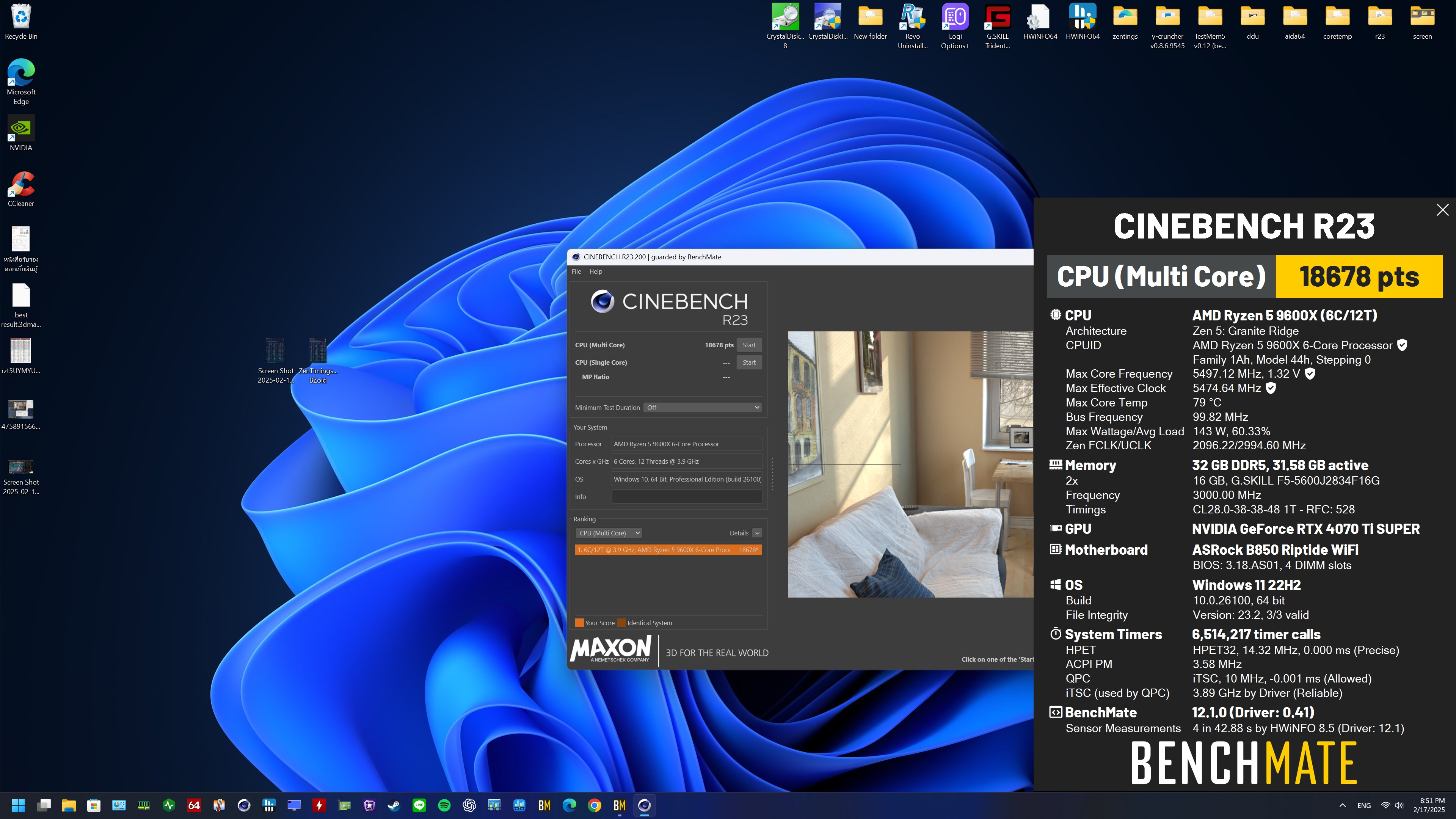Open Microsoft Edge desktop shortcut
This screenshot has width=1456, height=819.
pyautogui.click(x=21, y=82)
